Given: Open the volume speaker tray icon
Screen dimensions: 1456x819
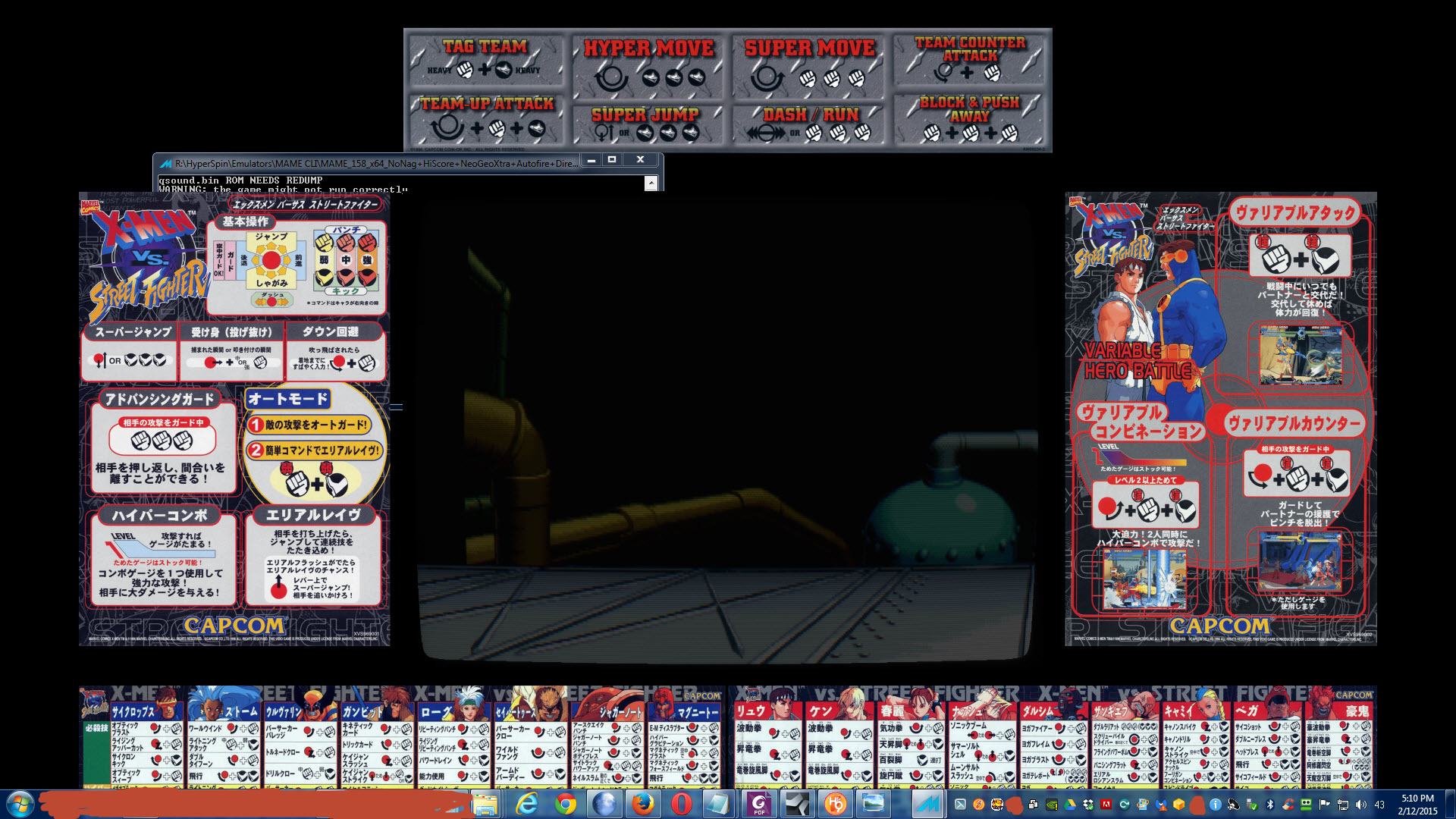Looking at the screenshot, I should 1361,805.
